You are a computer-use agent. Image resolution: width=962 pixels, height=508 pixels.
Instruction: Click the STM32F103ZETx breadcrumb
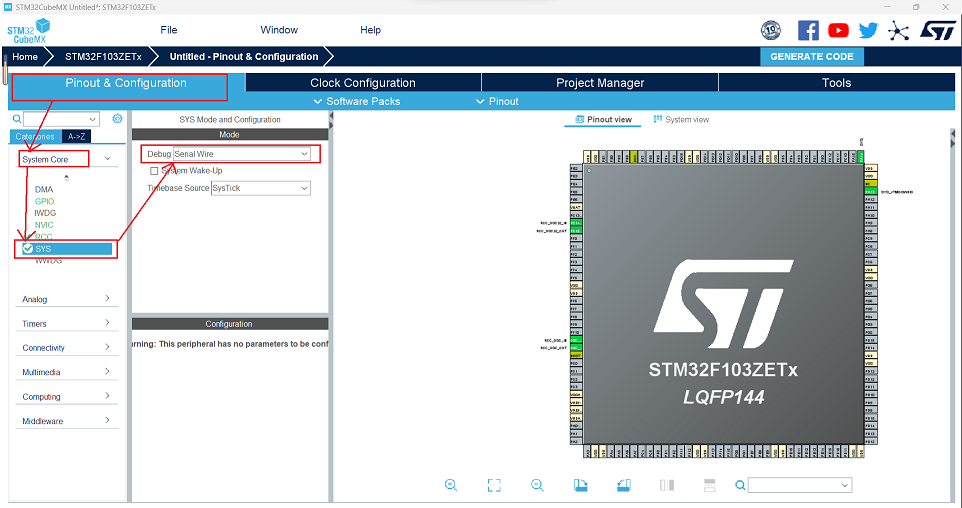[x=103, y=56]
